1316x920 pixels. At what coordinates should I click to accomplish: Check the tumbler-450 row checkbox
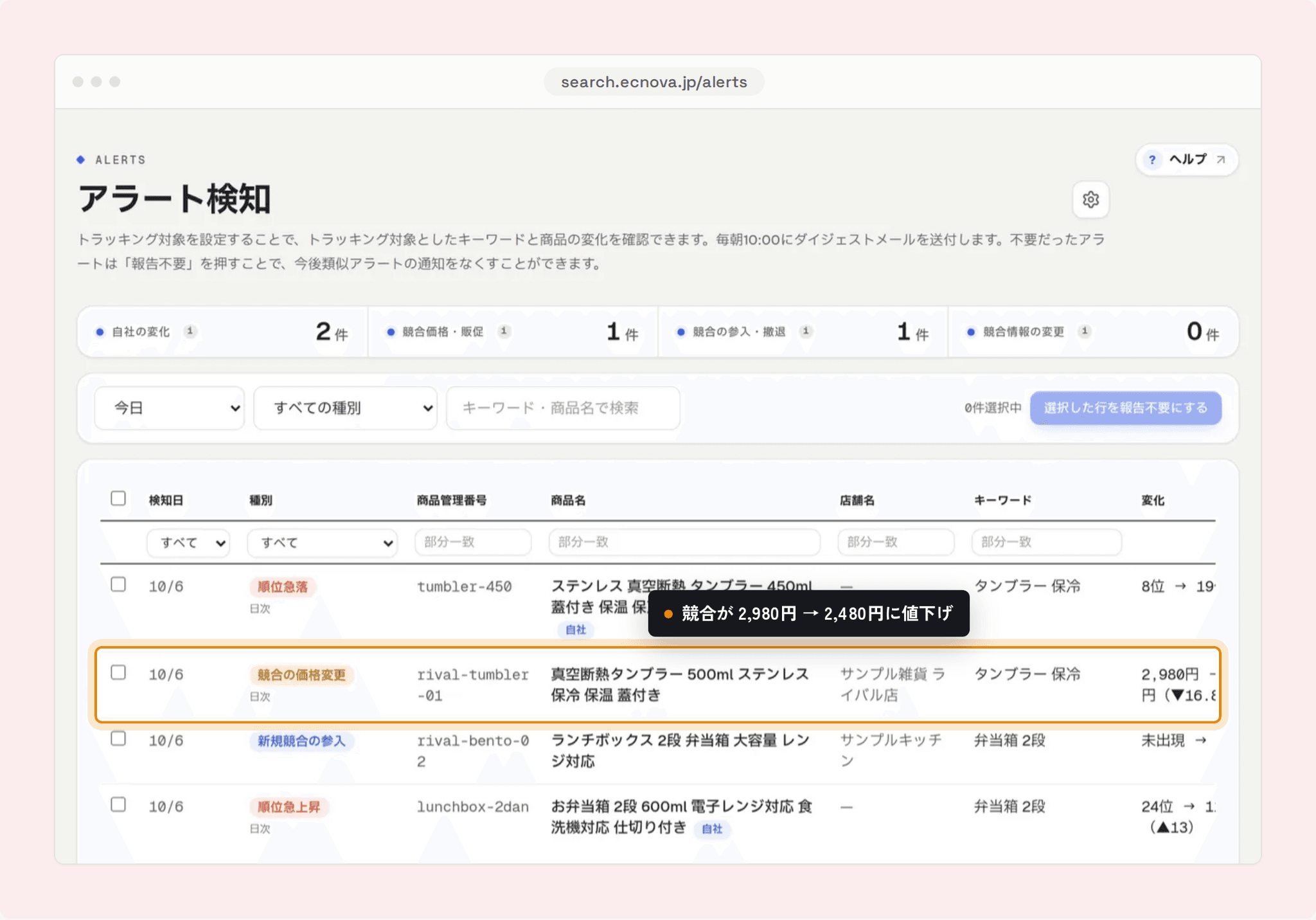[x=118, y=584]
